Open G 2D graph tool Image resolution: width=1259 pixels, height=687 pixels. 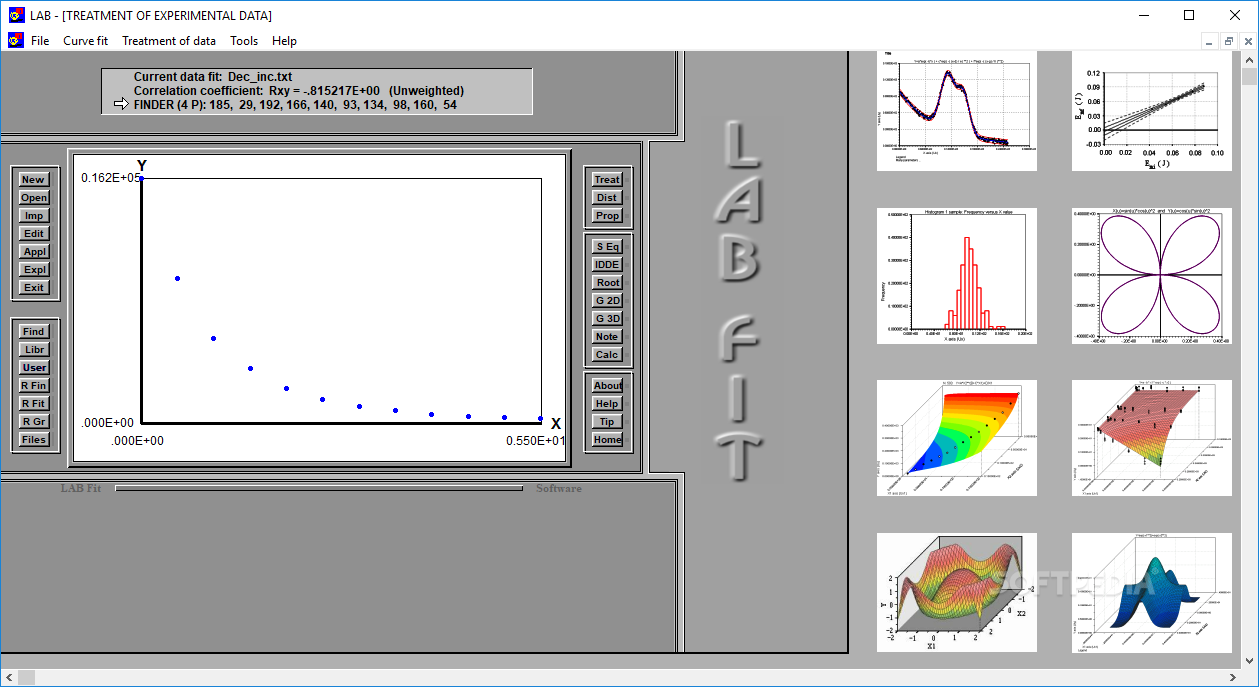[607, 301]
